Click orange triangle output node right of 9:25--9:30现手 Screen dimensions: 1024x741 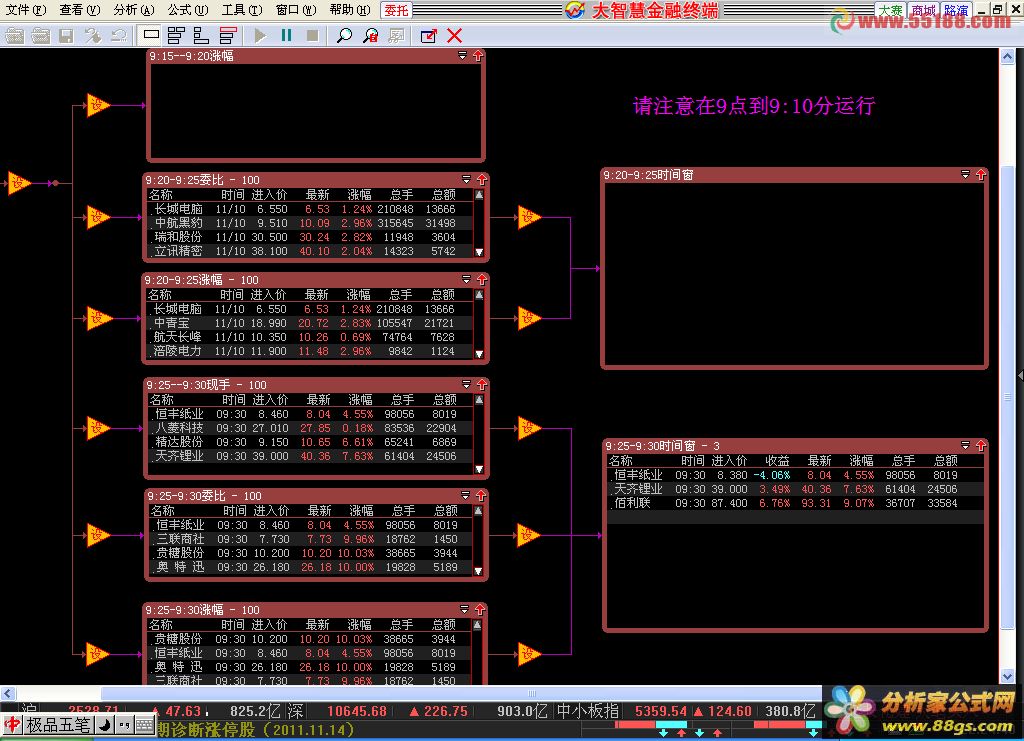point(530,428)
